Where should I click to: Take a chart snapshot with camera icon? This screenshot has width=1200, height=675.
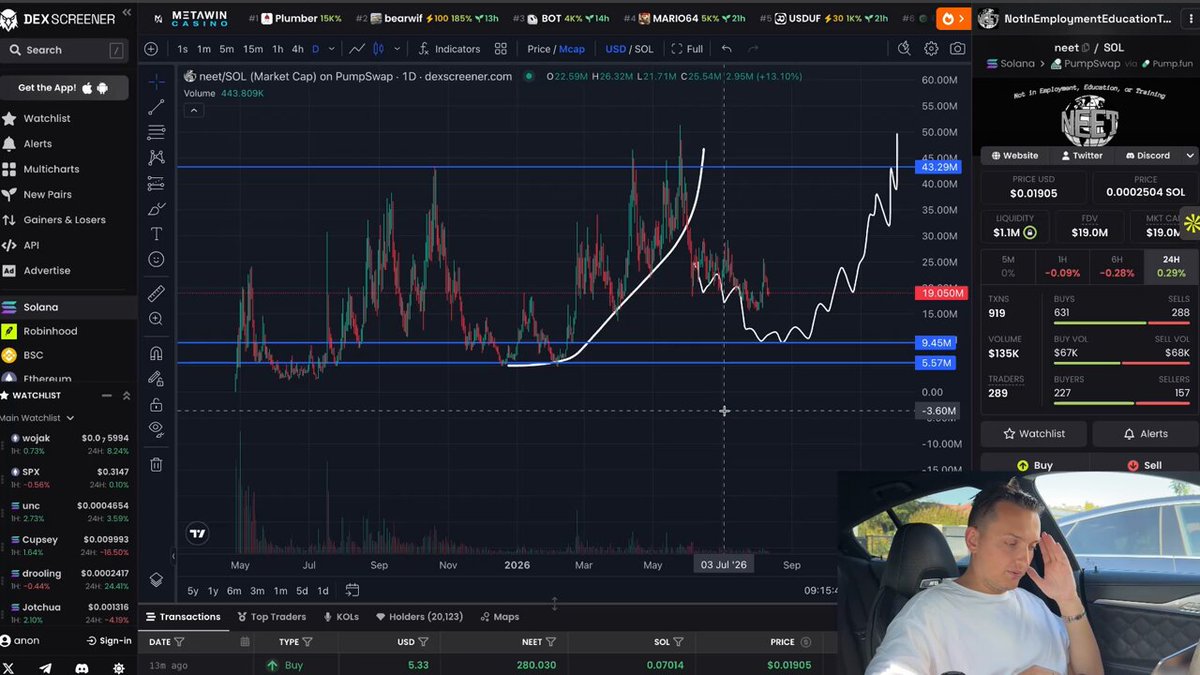tap(958, 49)
